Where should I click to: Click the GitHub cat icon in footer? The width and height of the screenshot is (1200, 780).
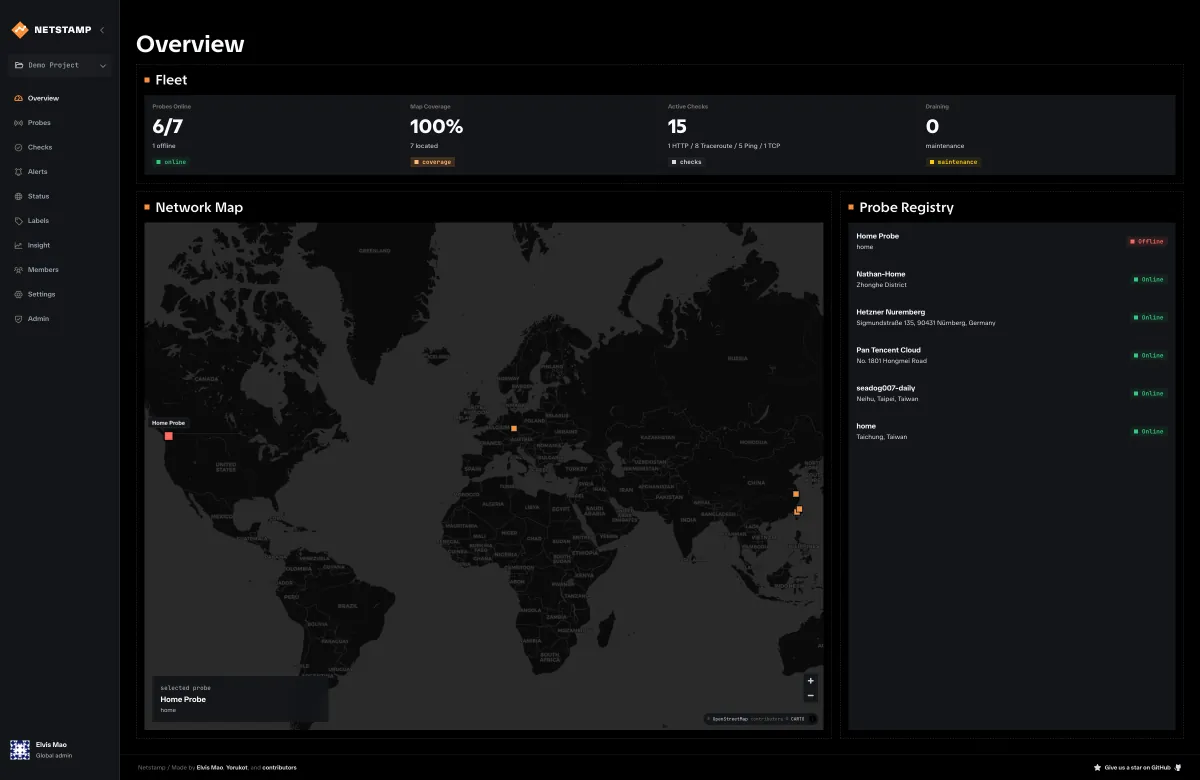point(1180,768)
